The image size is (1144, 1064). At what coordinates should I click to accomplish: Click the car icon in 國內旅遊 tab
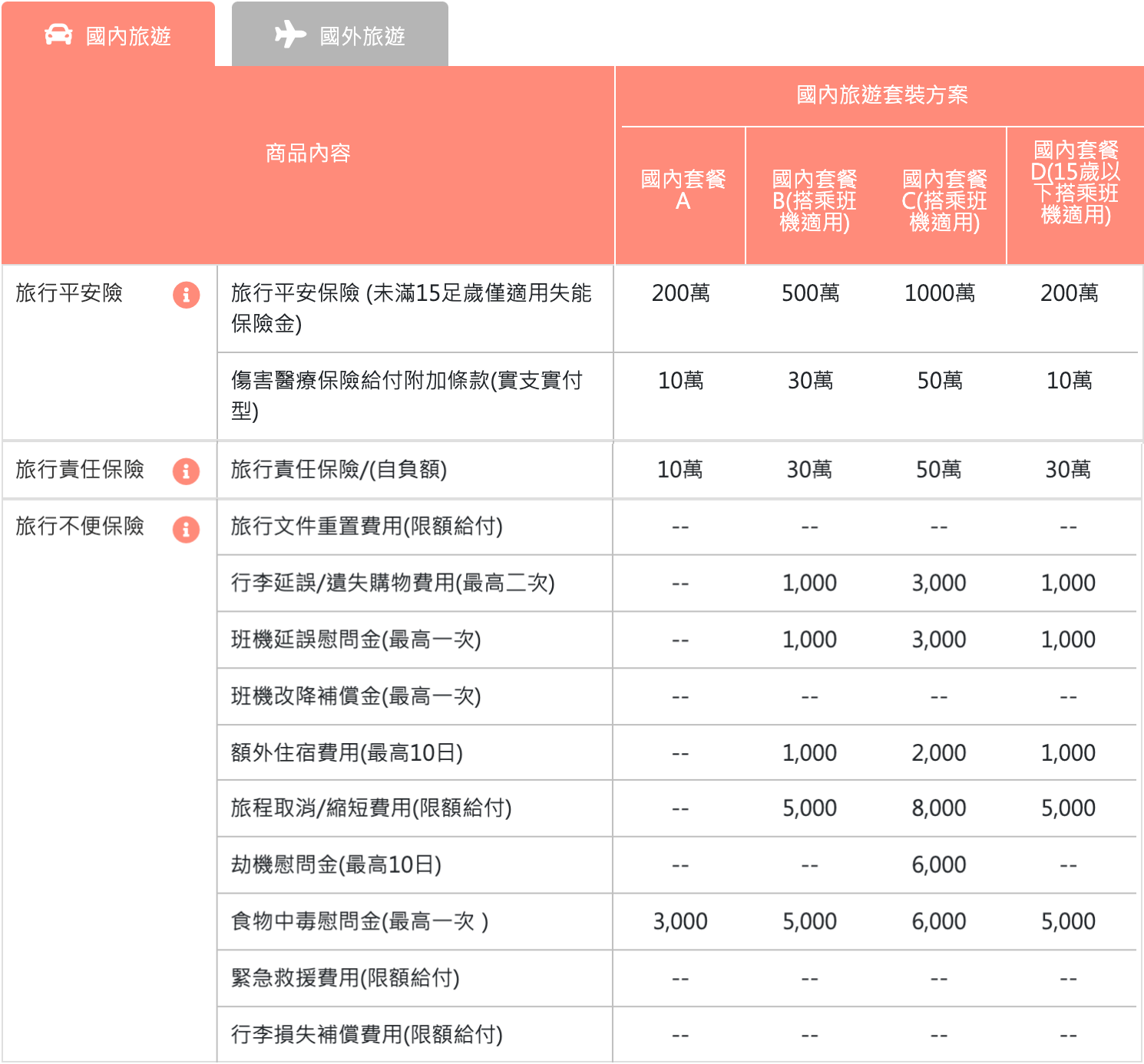(58, 35)
